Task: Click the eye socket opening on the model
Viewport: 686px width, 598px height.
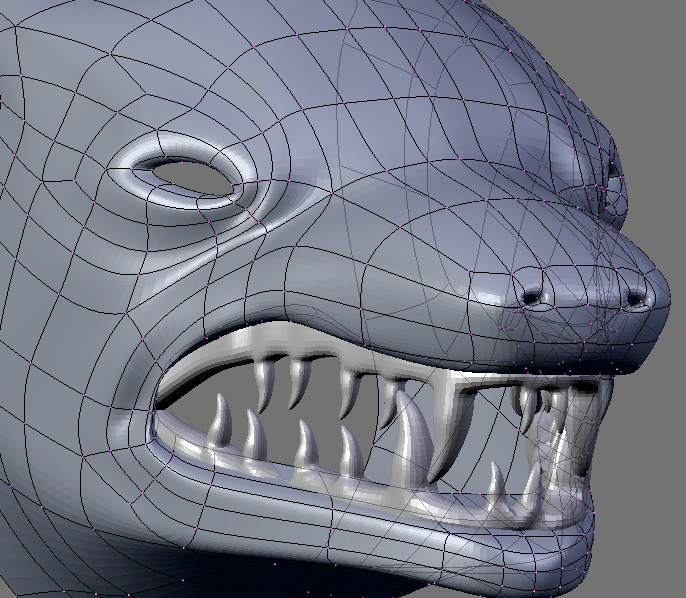Action: 194,178
